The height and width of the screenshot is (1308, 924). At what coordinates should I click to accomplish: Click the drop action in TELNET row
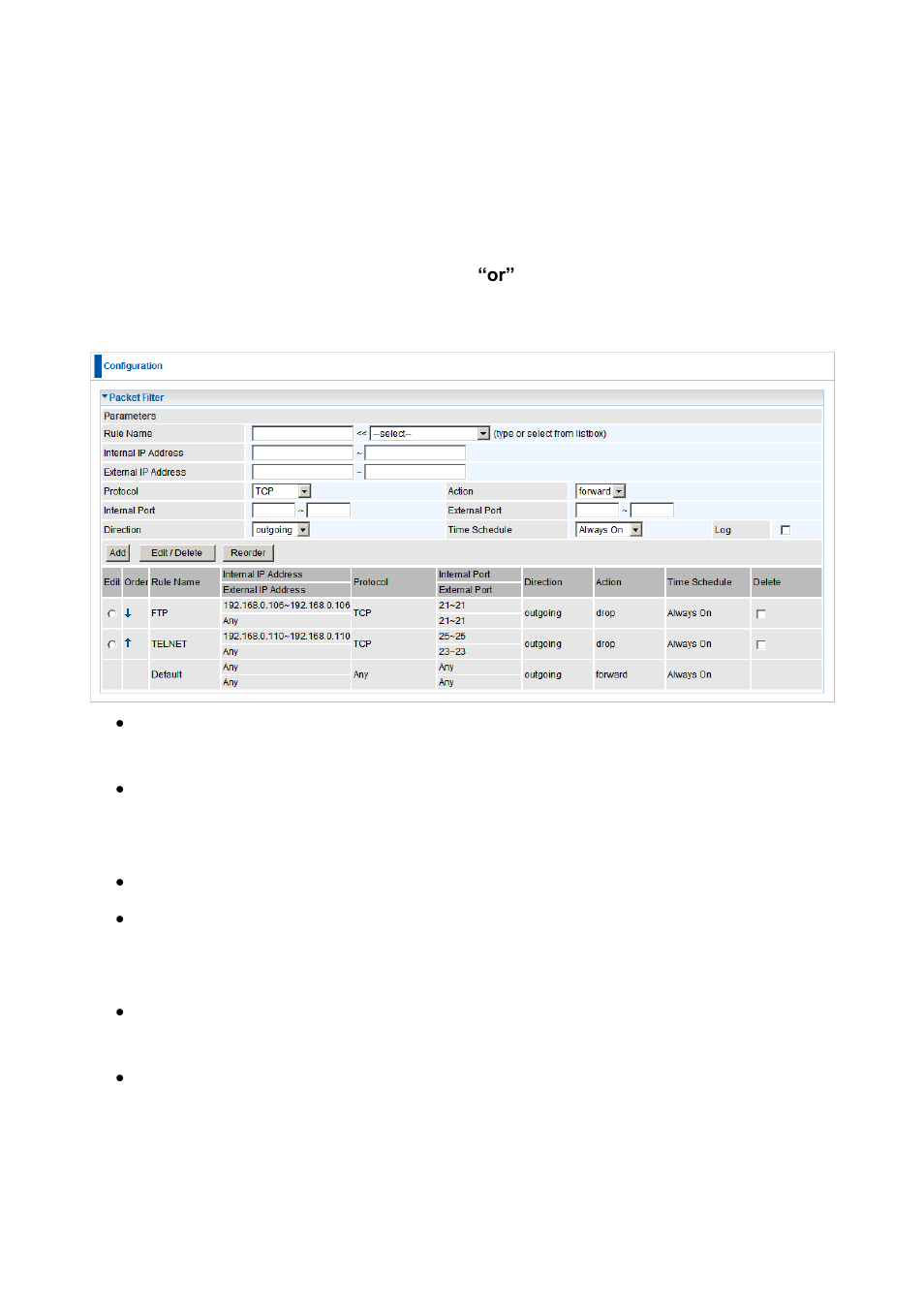(x=605, y=644)
